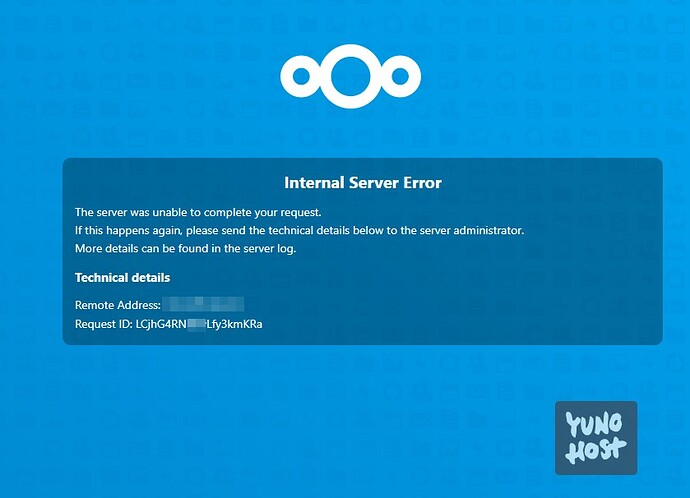Click the words 'server administrator' in the message
This screenshot has width=690, height=498.
tap(472, 231)
